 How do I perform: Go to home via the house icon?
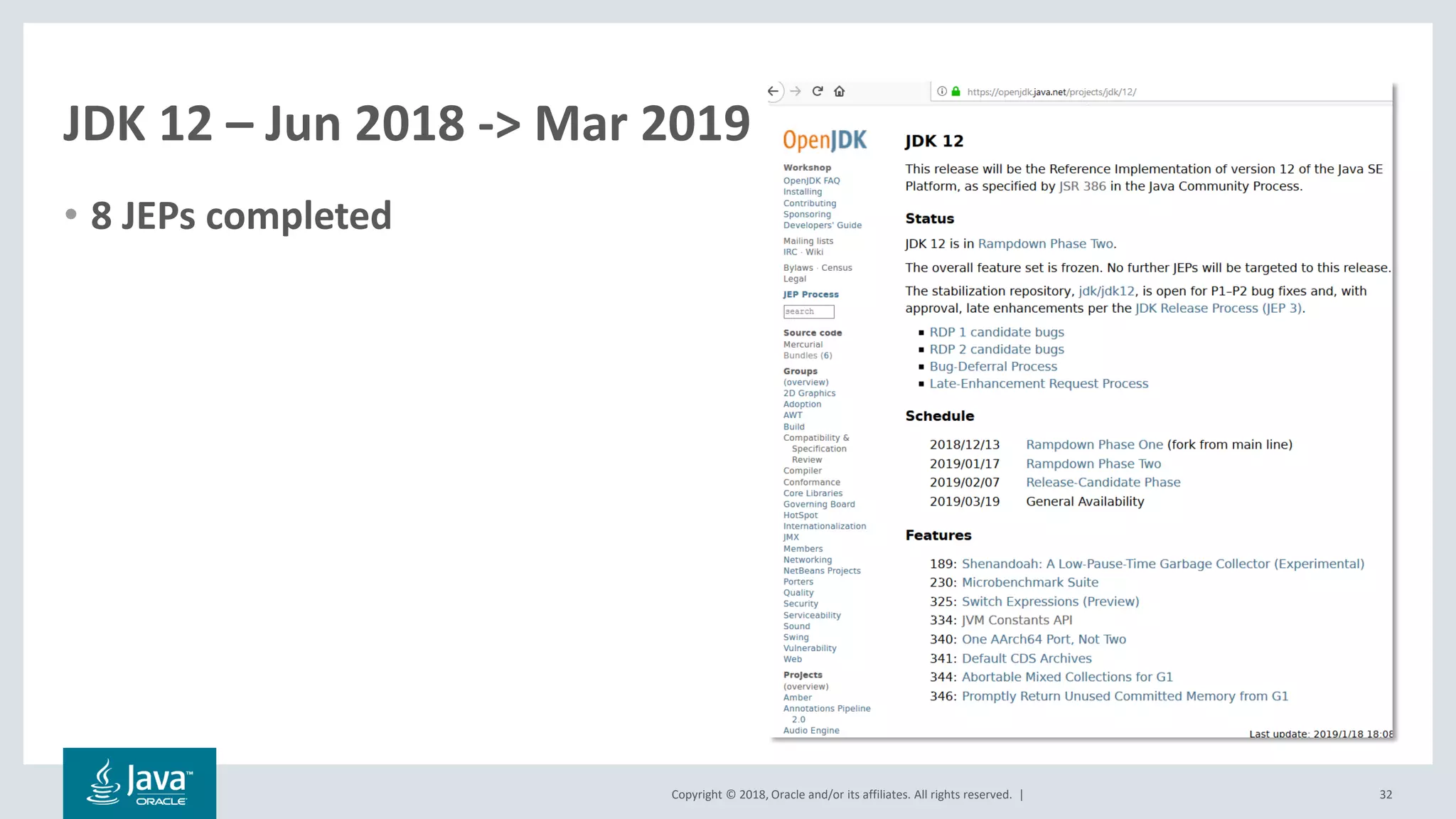pyautogui.click(x=840, y=91)
